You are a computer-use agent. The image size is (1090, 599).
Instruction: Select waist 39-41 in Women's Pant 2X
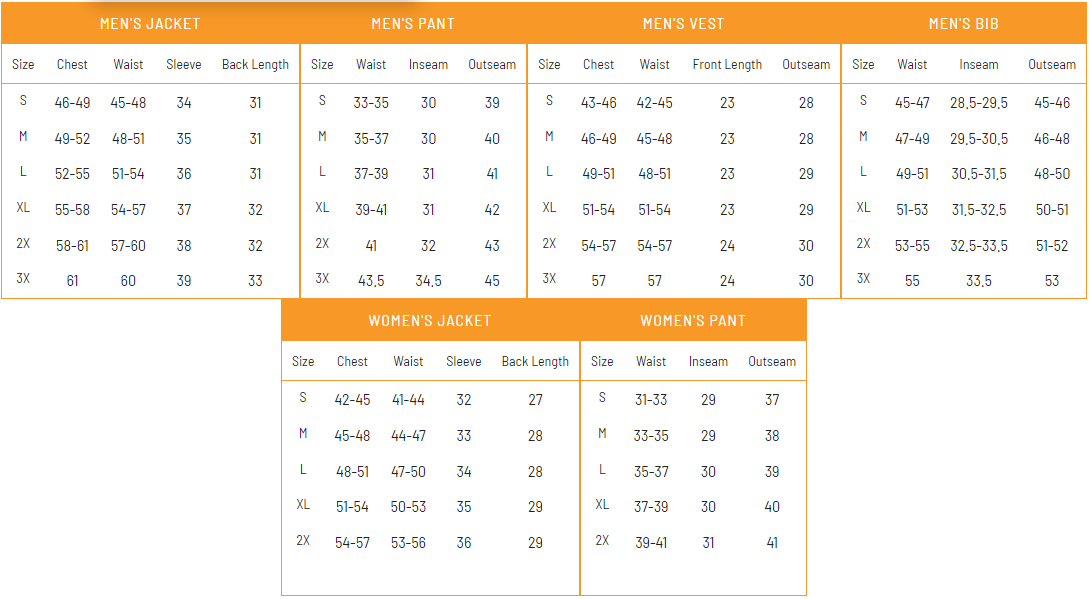(x=651, y=543)
